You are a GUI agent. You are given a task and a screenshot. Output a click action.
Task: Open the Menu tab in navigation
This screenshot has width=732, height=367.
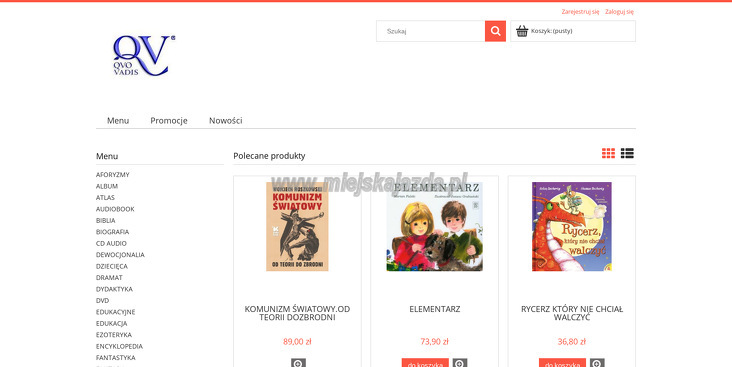point(118,120)
